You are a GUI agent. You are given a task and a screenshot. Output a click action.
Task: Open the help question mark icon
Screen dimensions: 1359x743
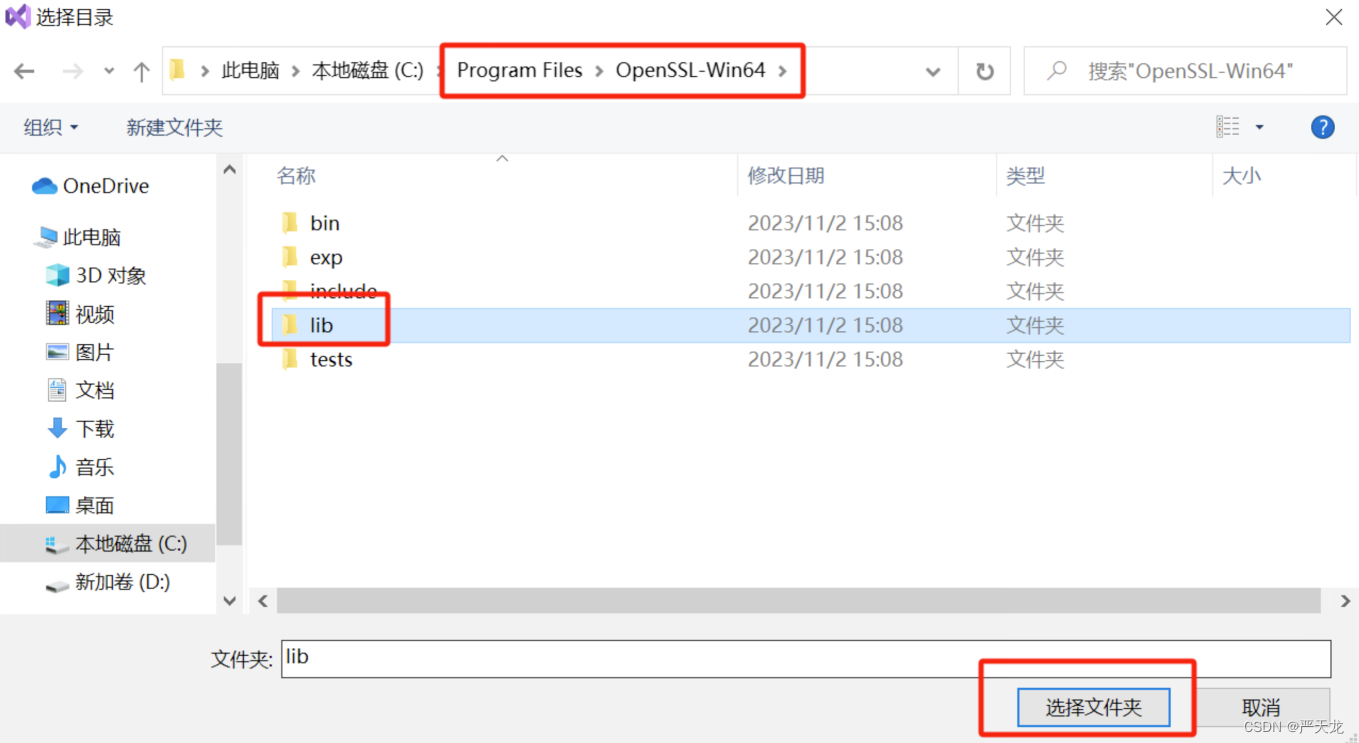(x=1322, y=127)
